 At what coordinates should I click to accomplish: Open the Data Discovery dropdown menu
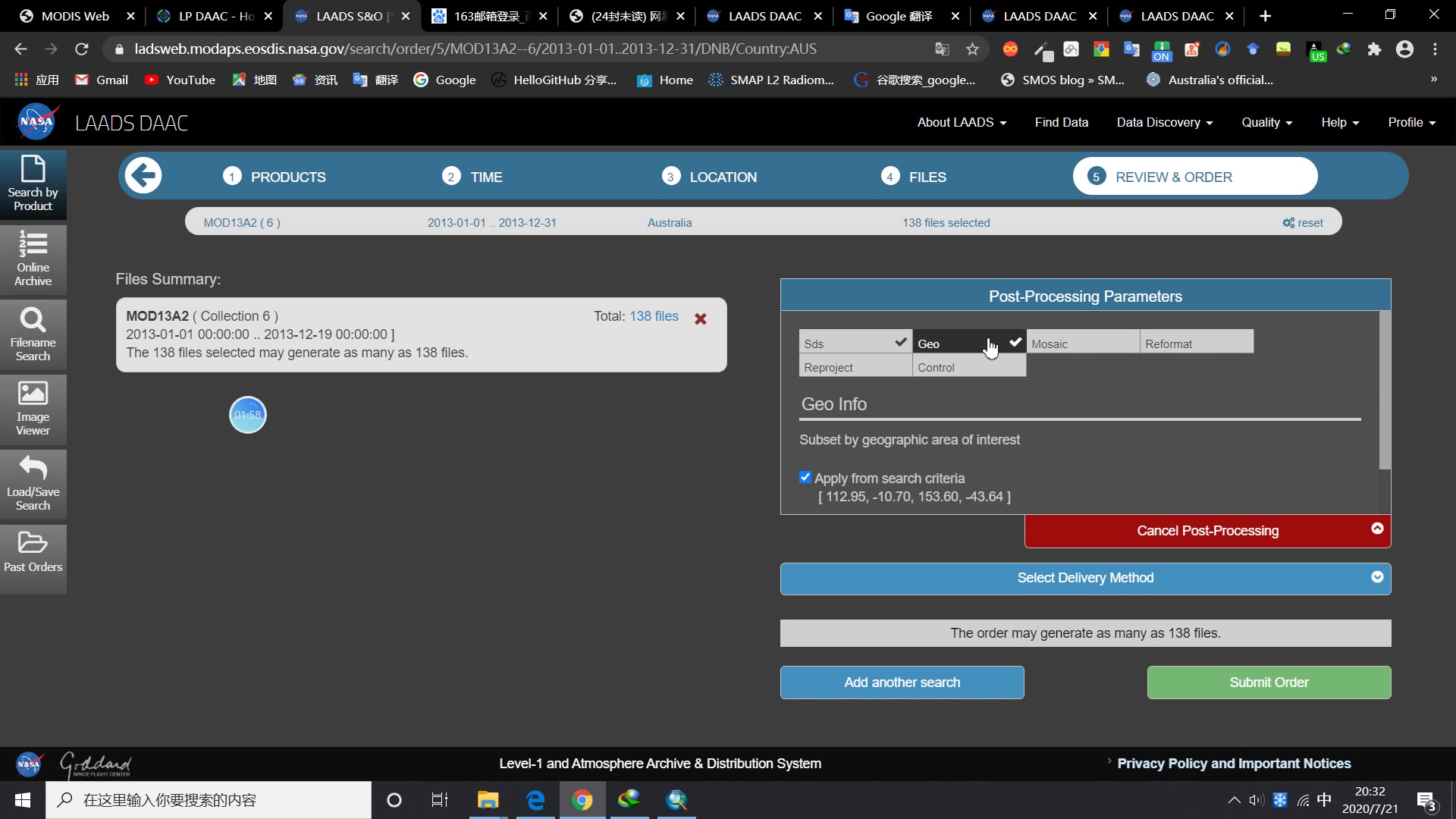click(1164, 123)
